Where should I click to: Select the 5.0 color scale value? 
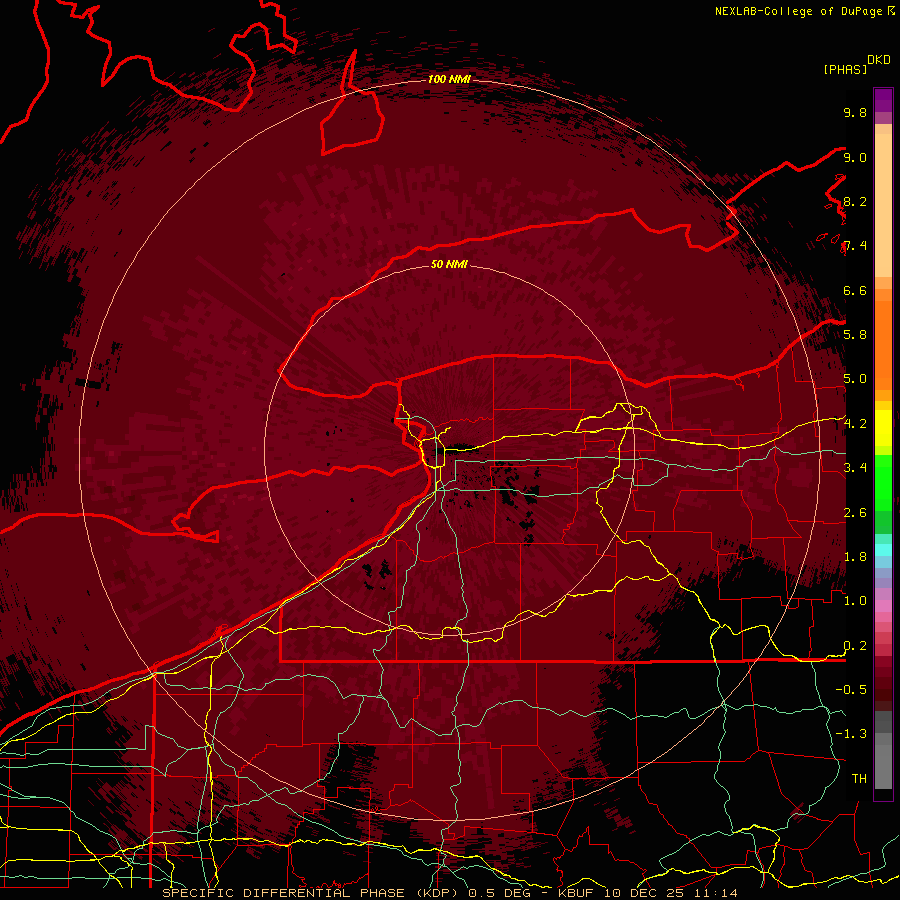855,379
